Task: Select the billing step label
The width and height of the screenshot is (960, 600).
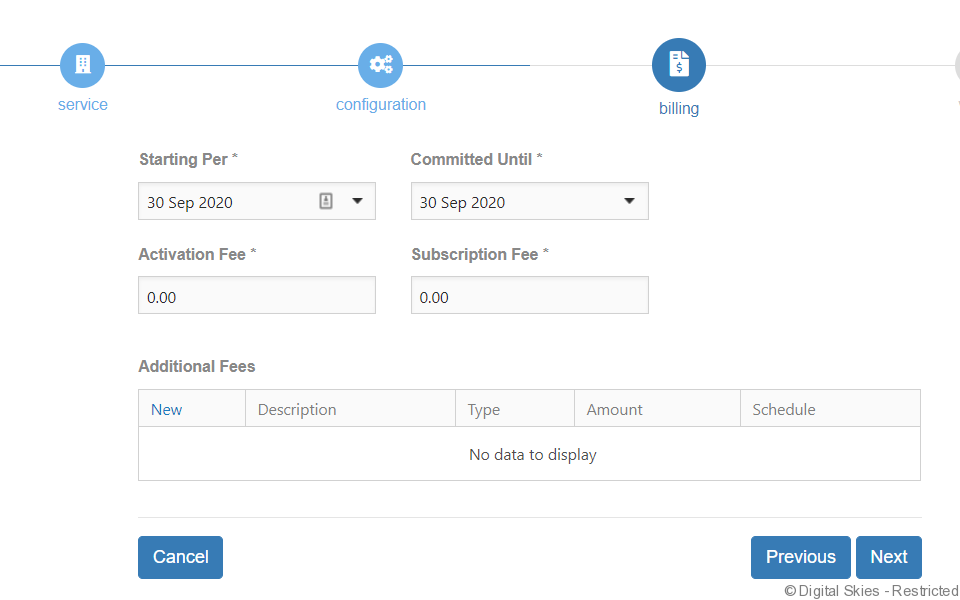Action: [x=679, y=109]
